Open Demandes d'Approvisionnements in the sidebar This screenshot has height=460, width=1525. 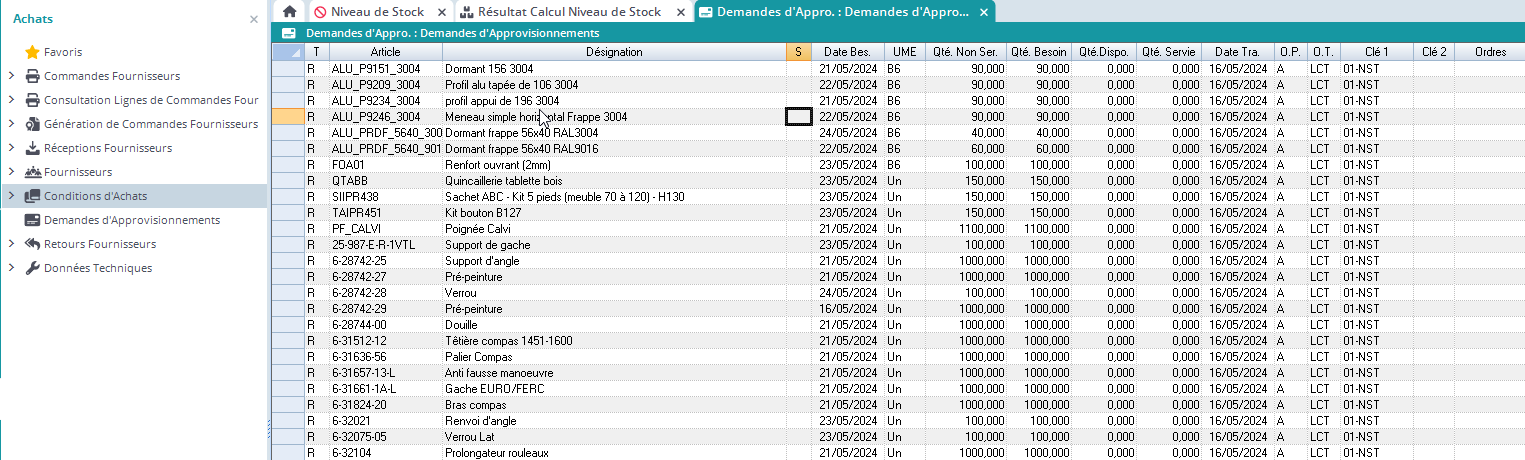click(131, 220)
